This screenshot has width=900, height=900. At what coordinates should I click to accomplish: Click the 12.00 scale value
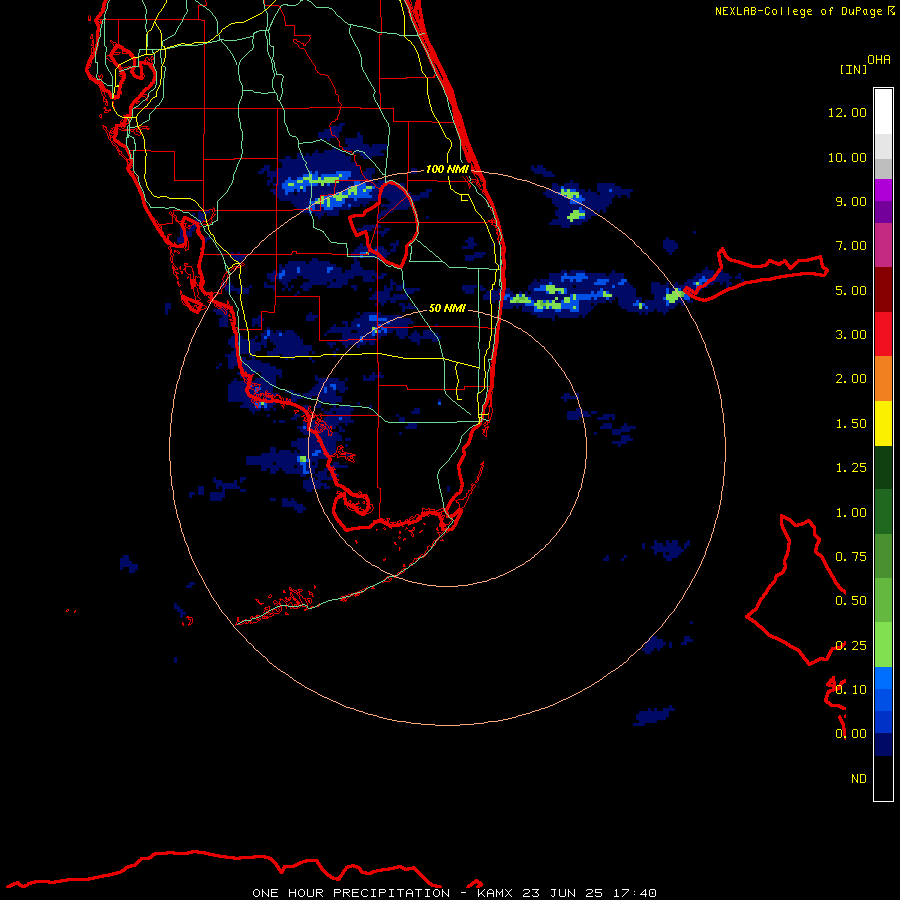click(847, 112)
